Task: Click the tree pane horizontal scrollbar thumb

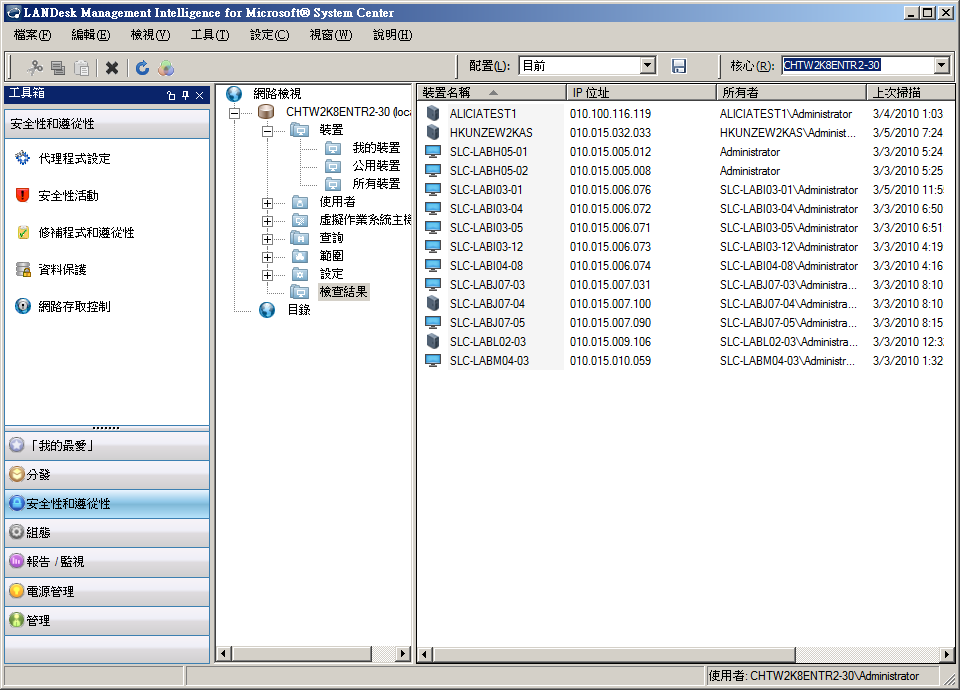Action: (x=302, y=654)
